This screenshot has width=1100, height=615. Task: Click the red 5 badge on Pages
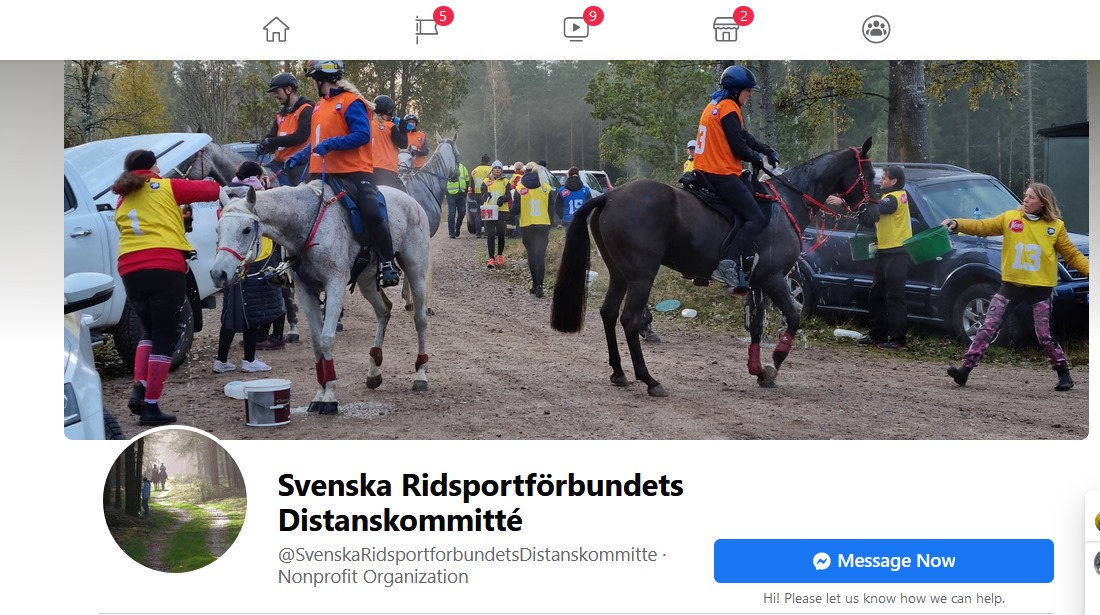pos(443,16)
